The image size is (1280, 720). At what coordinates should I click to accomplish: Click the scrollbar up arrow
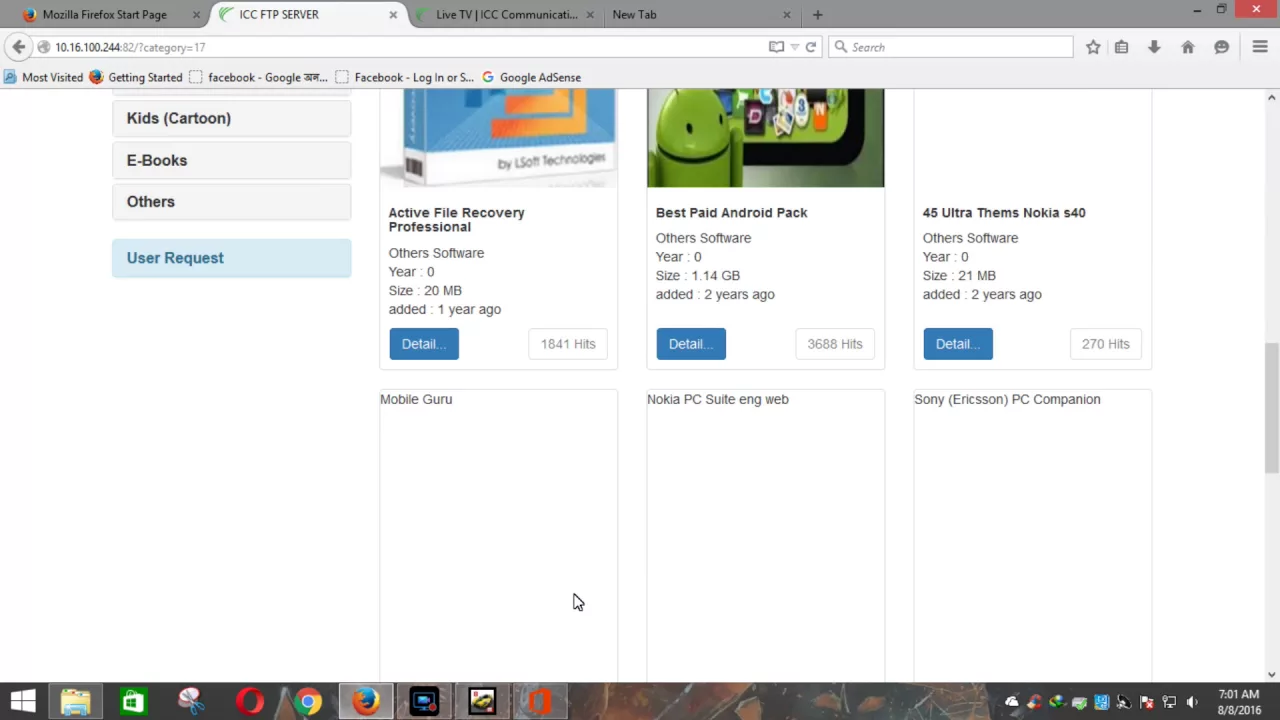coord(1271,97)
